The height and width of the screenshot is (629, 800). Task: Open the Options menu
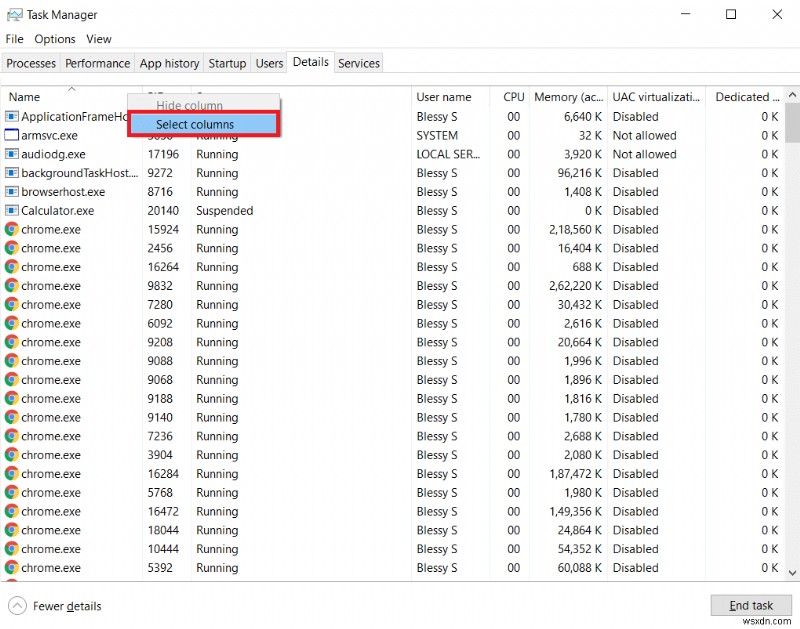[55, 39]
